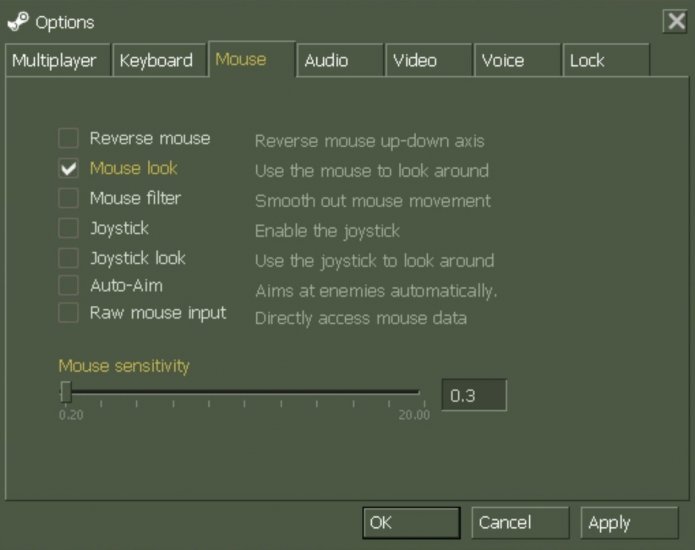This screenshot has height=550, width=695.
Task: Click the Steam logo icon in title bar
Action: 18,21
